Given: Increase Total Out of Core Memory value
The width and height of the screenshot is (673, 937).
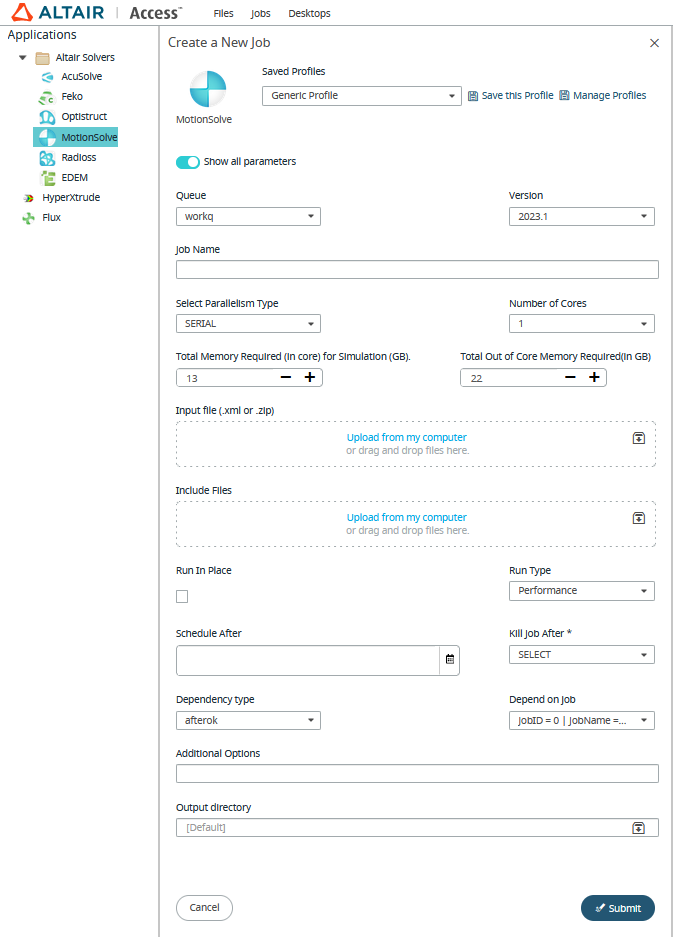Looking at the screenshot, I should (594, 377).
